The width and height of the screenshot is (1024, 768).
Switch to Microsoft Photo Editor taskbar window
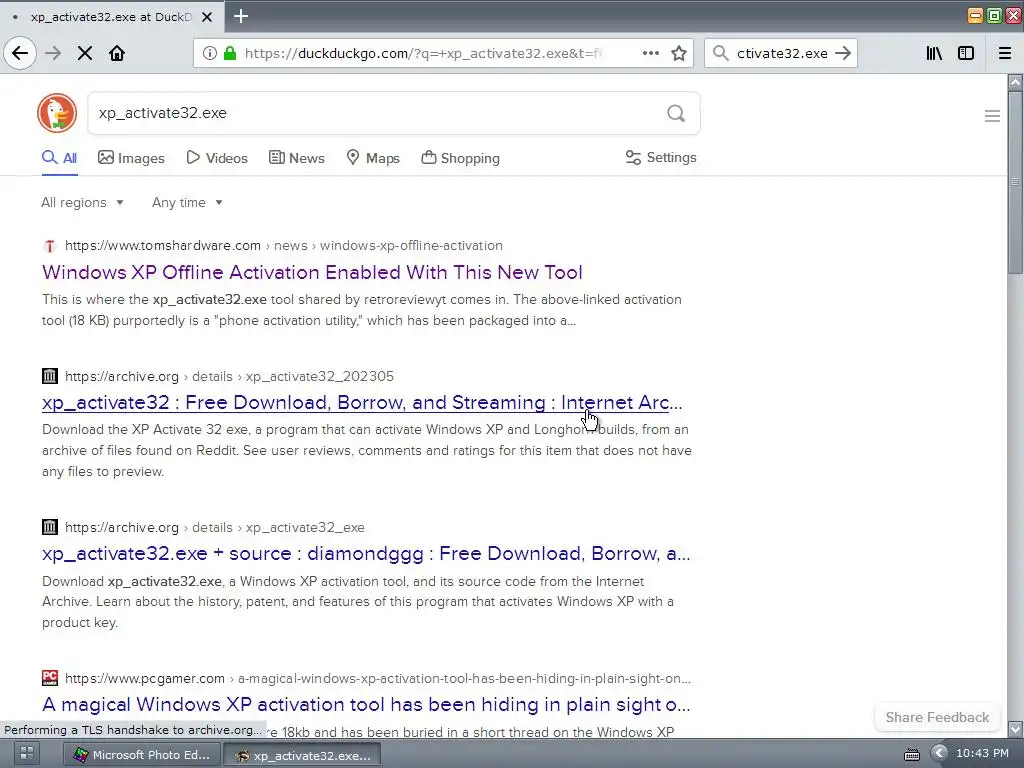[141, 754]
